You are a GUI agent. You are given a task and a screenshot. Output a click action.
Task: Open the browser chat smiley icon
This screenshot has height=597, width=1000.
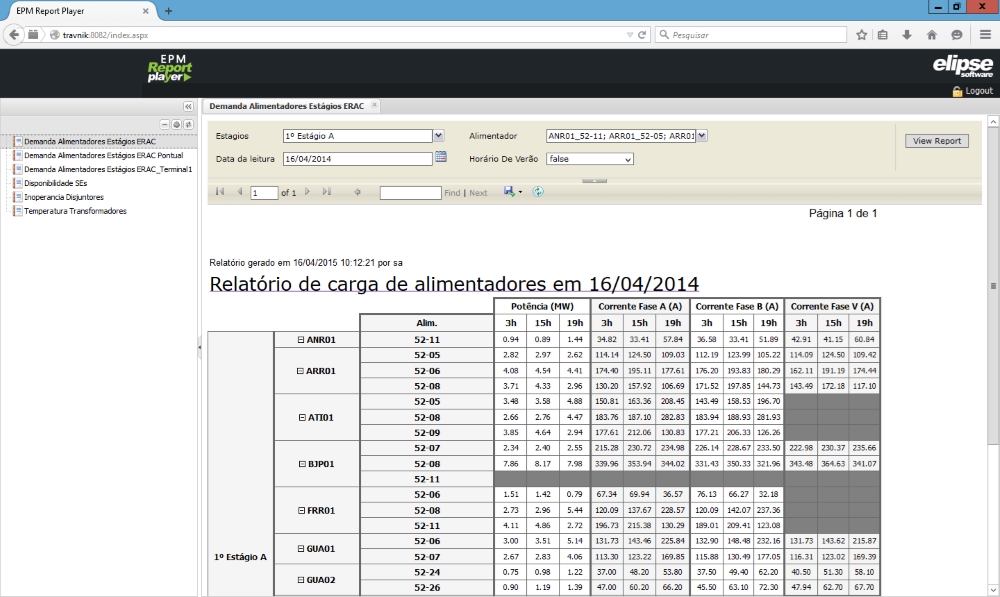click(957, 35)
